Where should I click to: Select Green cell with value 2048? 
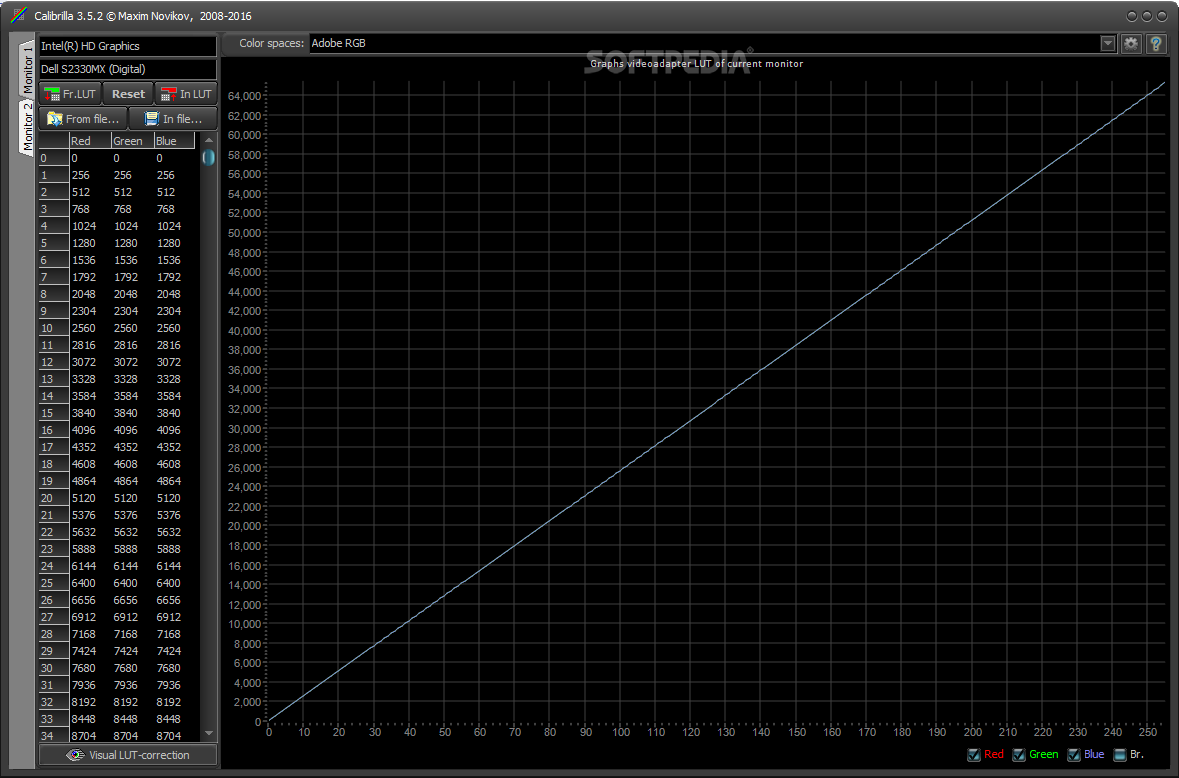click(x=132, y=294)
